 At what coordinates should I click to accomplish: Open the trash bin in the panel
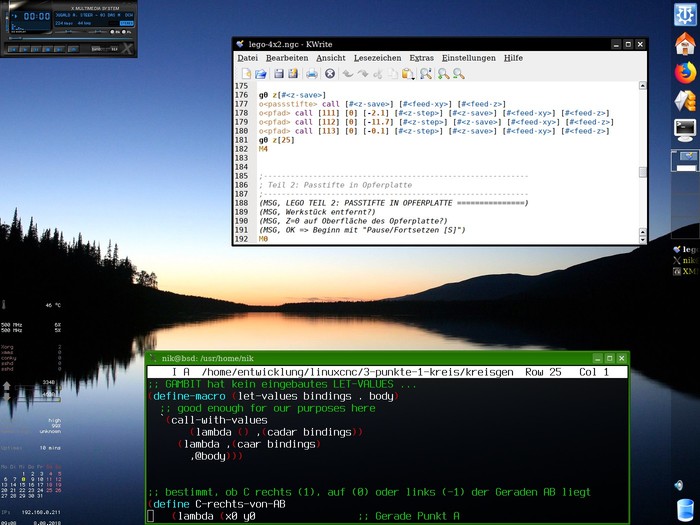coord(685,510)
